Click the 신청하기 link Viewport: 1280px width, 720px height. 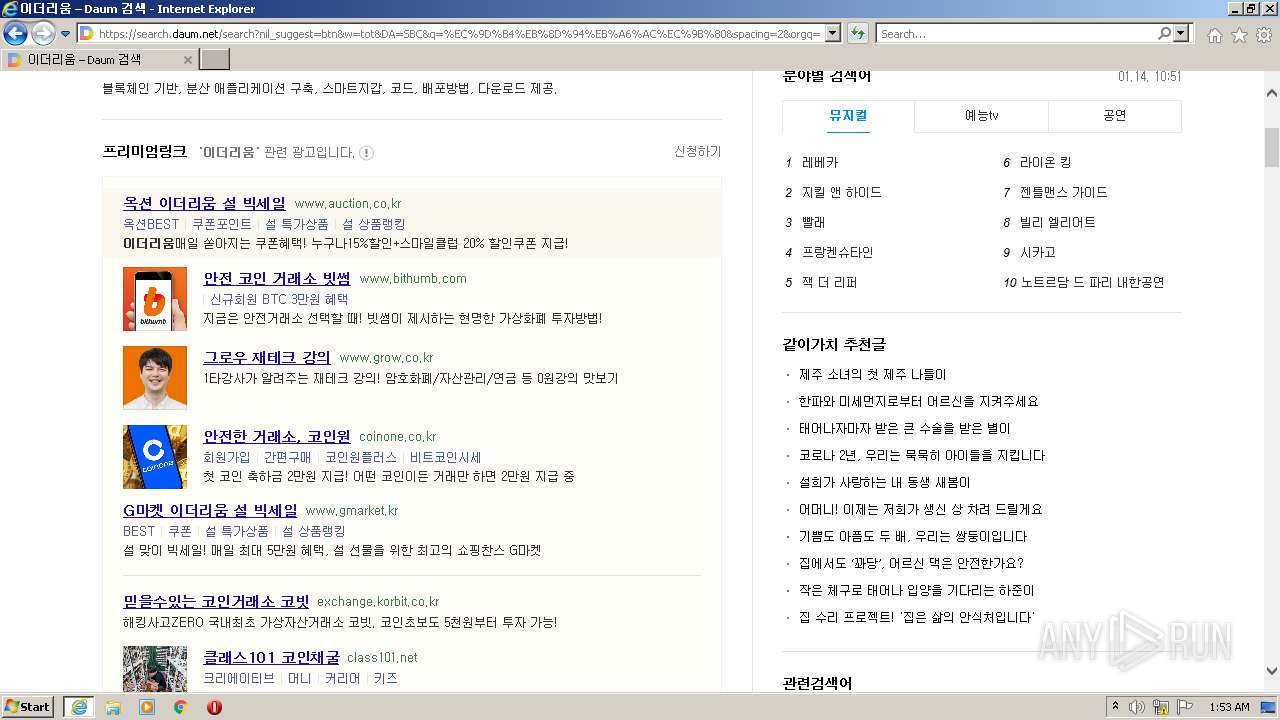click(697, 152)
